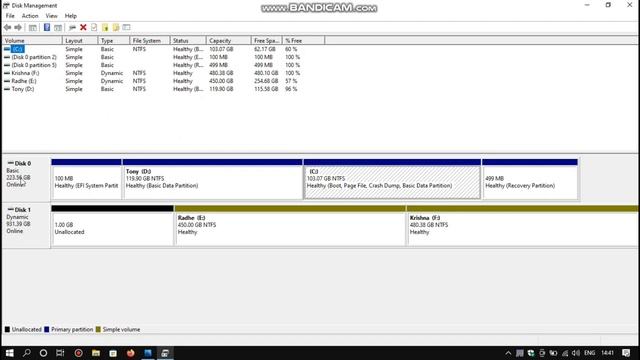640x360 pixels.
Task: Click the 480.38 GB capacity cell
Action: coord(221,73)
